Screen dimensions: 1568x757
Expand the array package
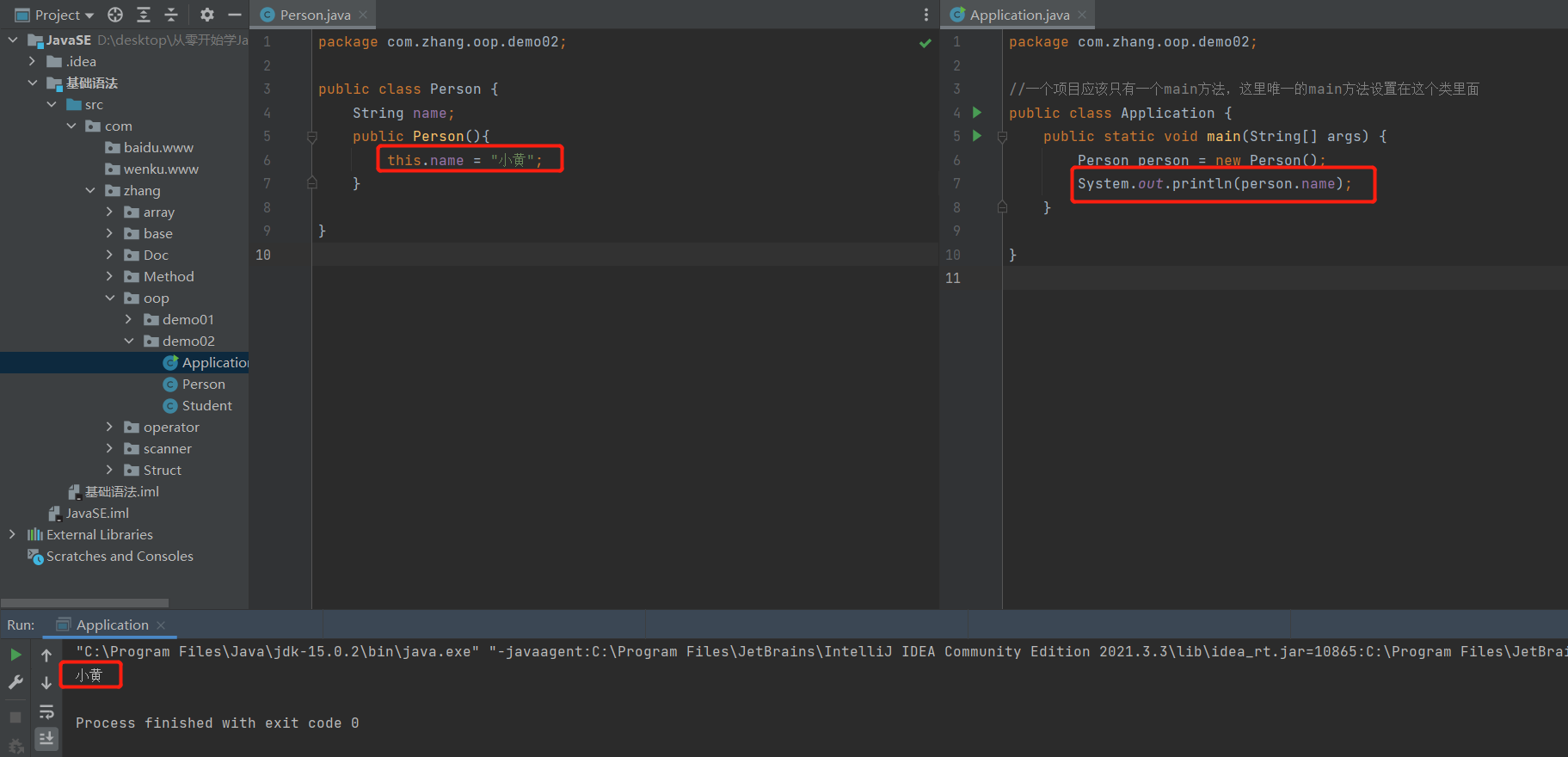109,212
